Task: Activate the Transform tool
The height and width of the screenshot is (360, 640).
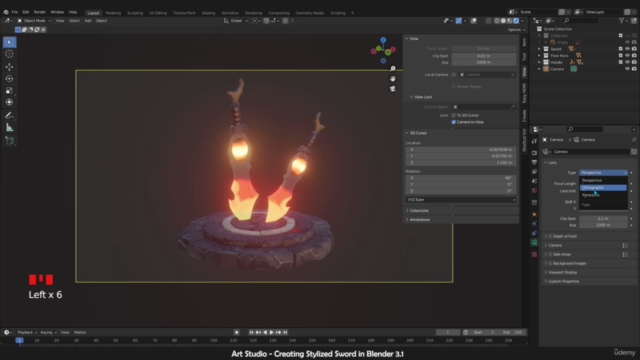Action: pyautogui.click(x=9, y=102)
